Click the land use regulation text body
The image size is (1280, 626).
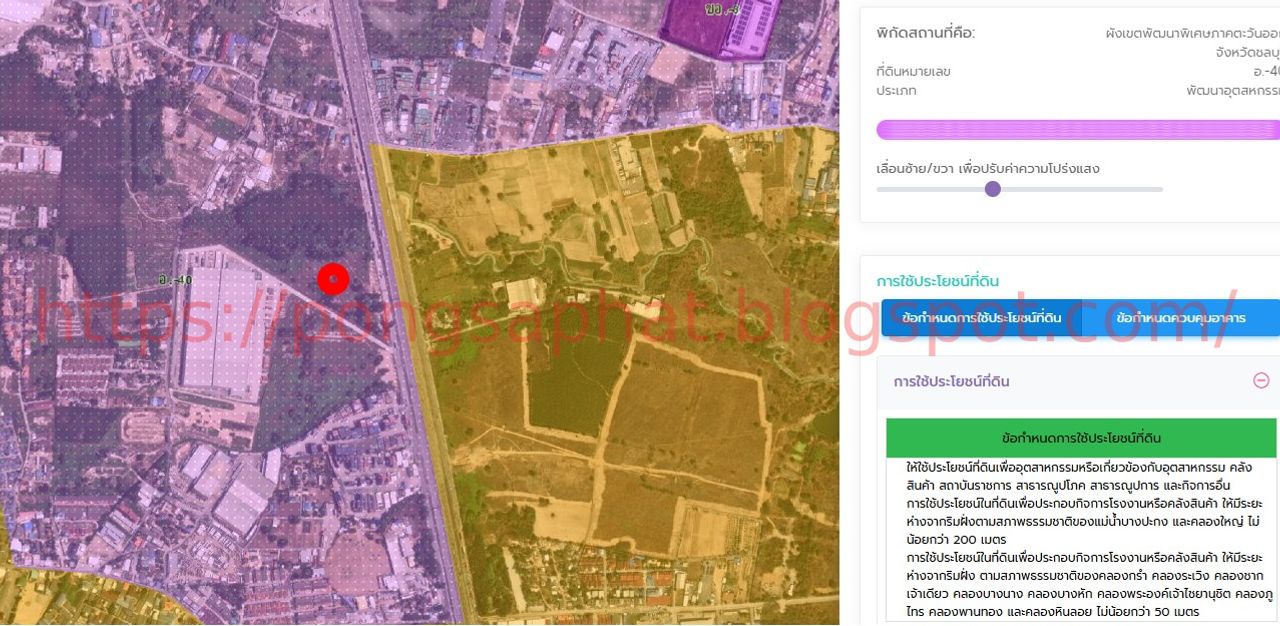click(x=1081, y=540)
